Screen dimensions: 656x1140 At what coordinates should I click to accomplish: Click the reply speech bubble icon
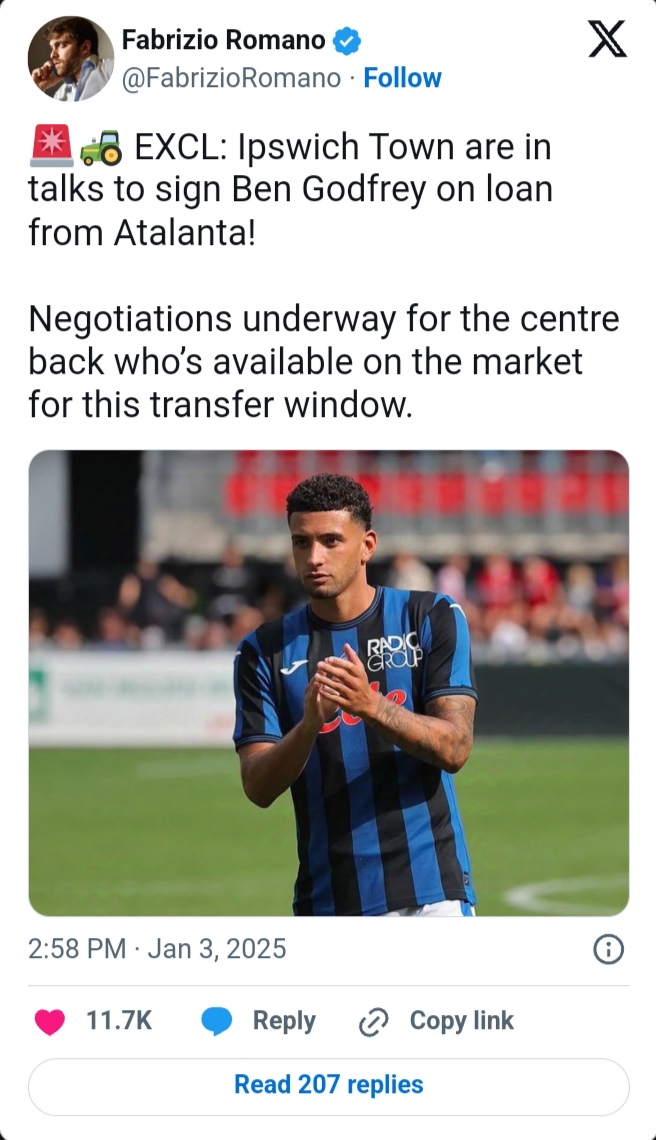point(216,1021)
